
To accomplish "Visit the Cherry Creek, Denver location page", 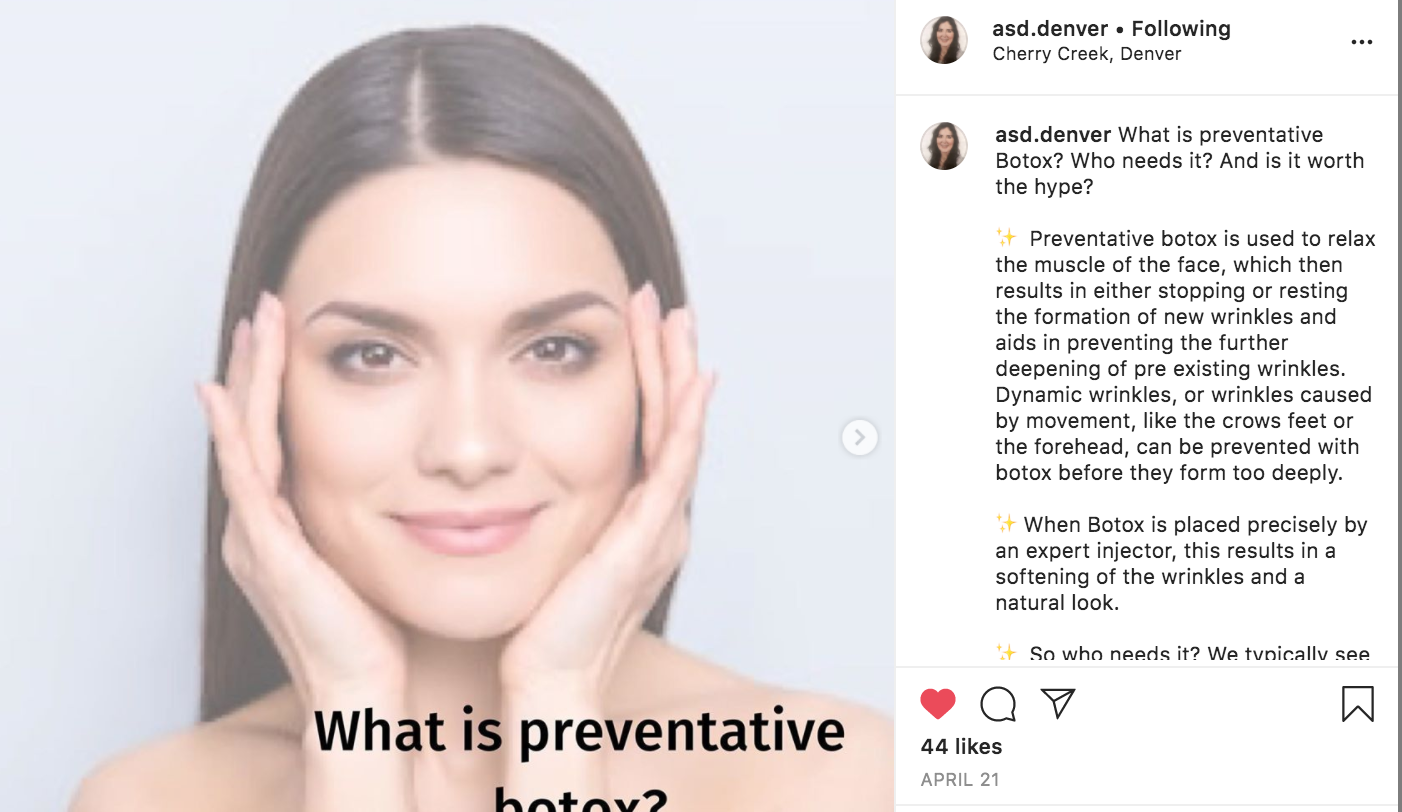I will click(x=1087, y=54).
